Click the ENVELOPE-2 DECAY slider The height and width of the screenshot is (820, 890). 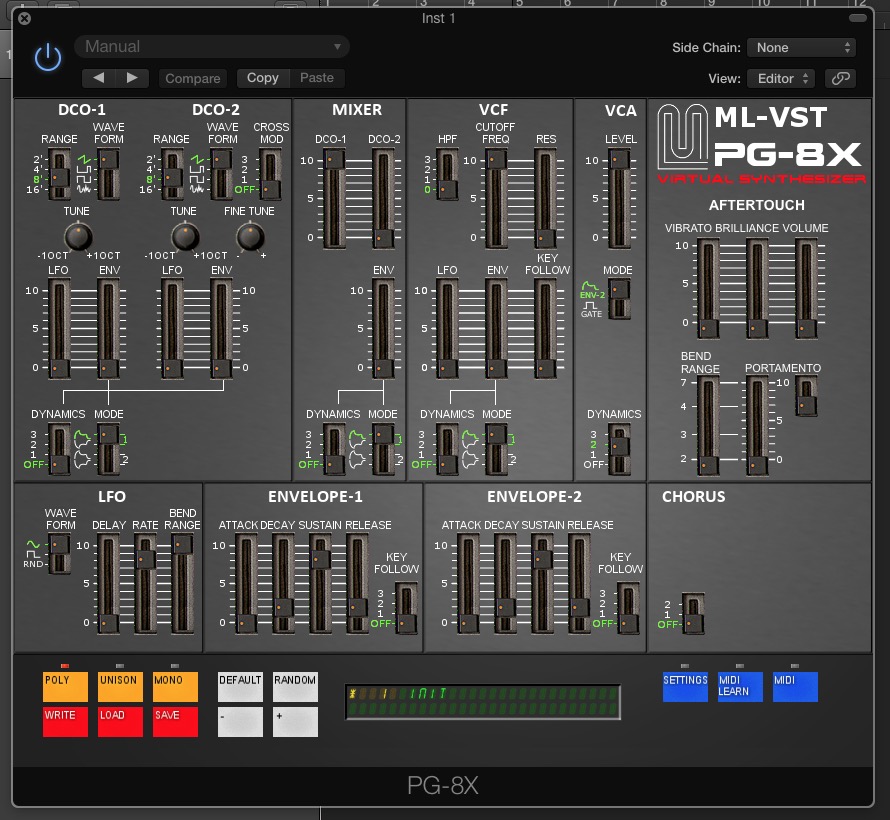coord(505,584)
